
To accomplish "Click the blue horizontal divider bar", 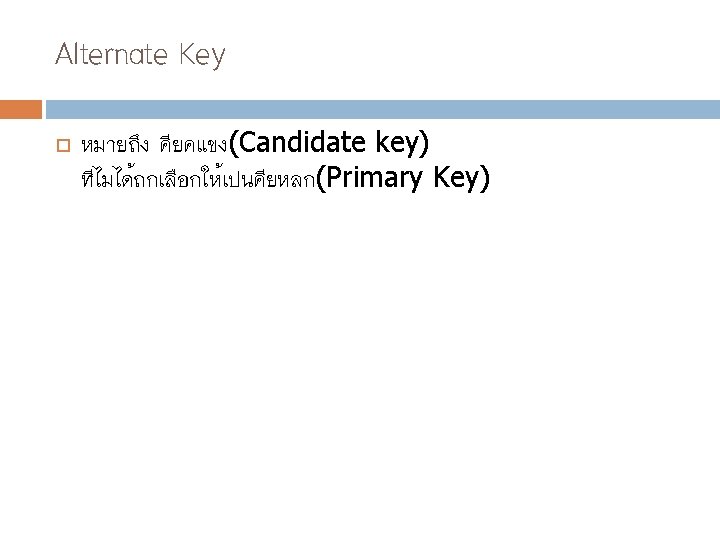I will coord(382,109).
